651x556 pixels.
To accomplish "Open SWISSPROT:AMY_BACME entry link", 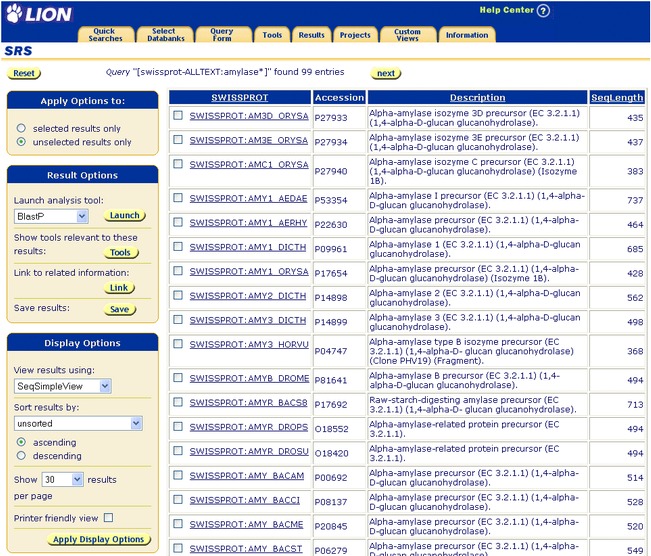I will pos(246,524).
